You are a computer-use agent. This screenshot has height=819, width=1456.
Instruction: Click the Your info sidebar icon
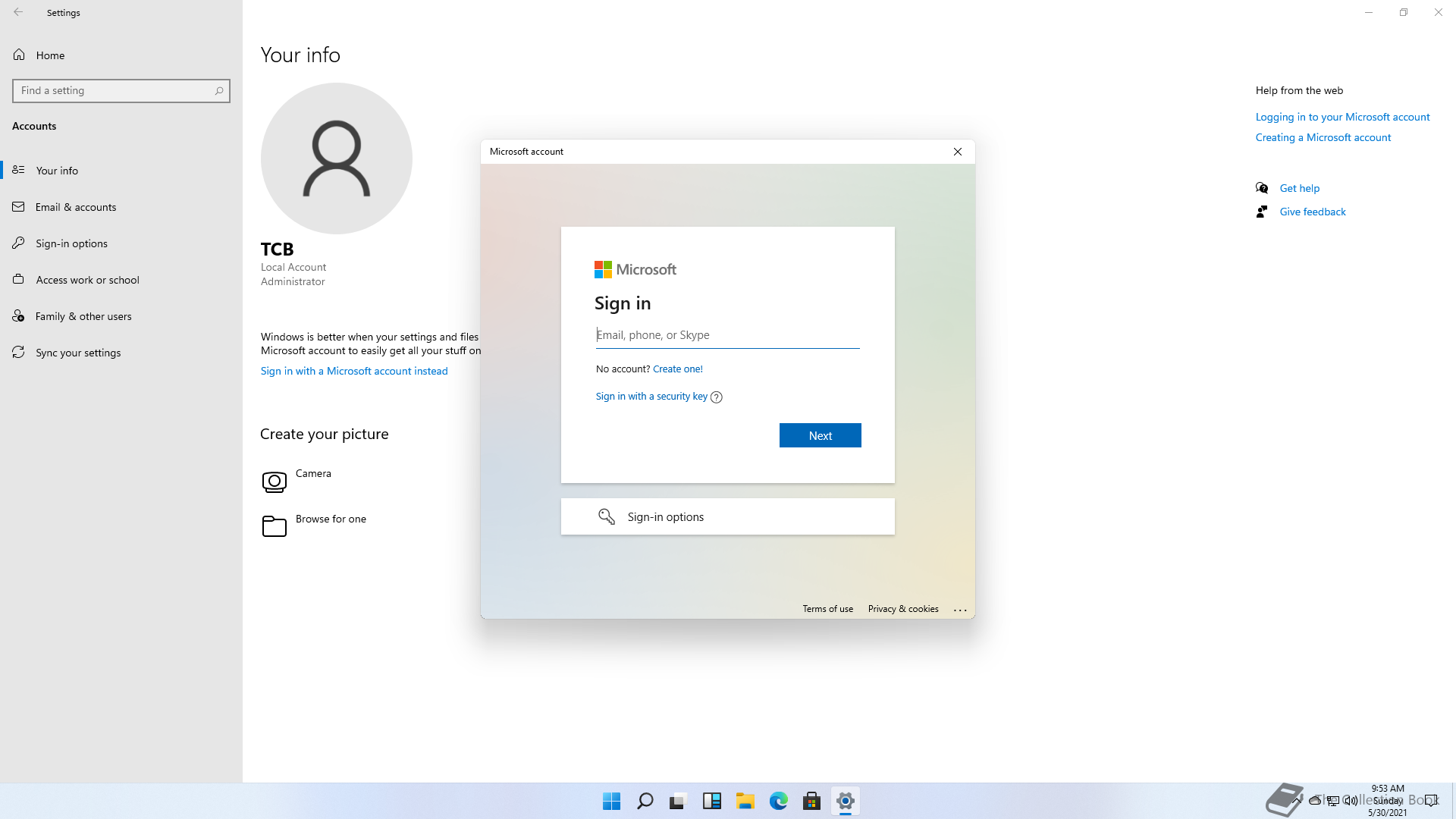click(x=18, y=170)
